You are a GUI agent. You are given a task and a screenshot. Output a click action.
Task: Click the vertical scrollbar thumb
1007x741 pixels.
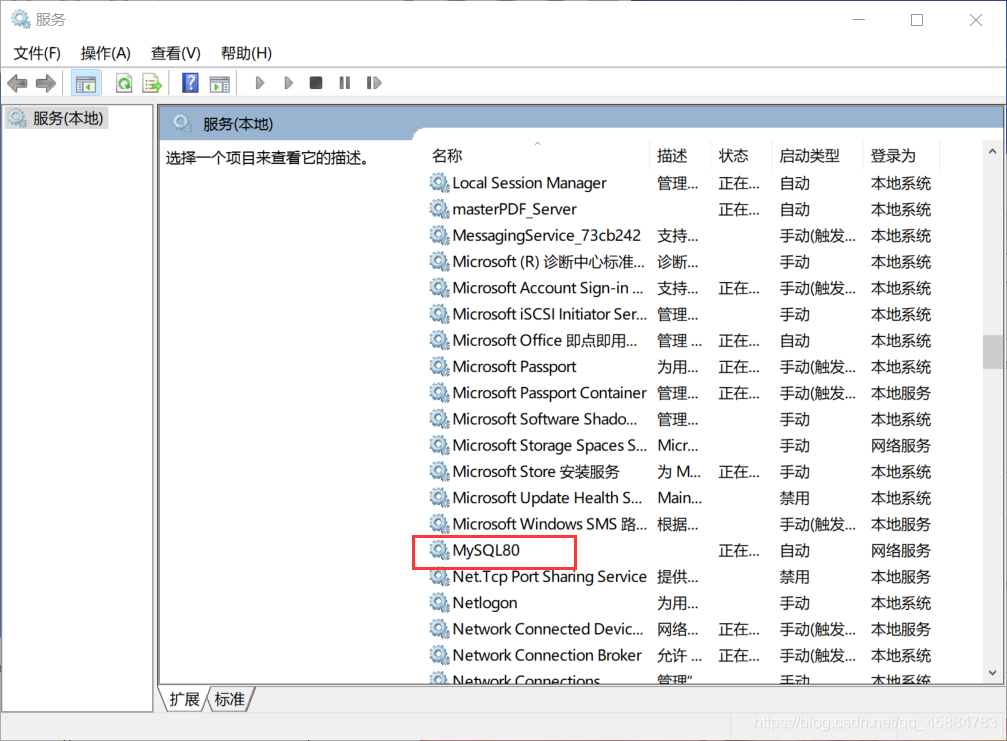click(992, 352)
